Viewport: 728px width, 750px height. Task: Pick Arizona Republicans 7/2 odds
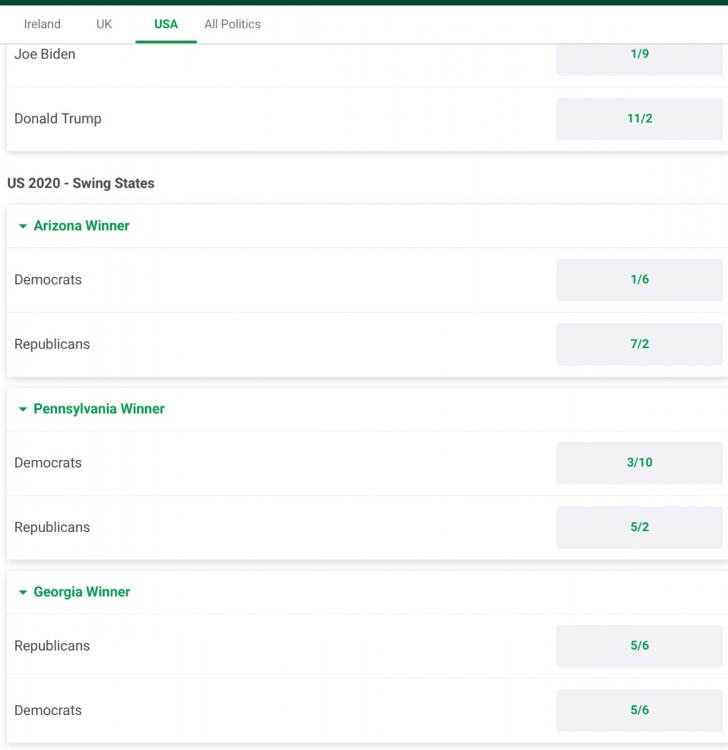pyautogui.click(x=639, y=344)
